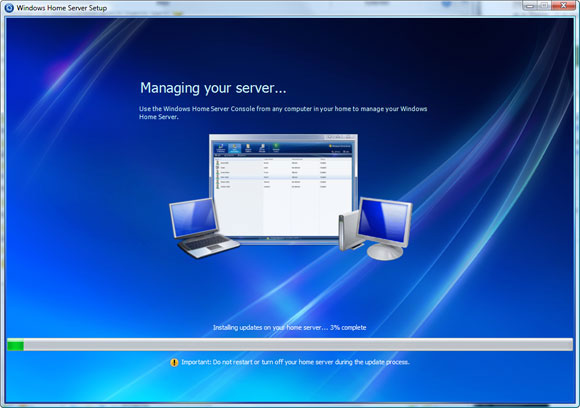Click the laptop keyboard in the illustration
Image resolution: width=580 pixels, height=408 pixels.
pos(206,243)
